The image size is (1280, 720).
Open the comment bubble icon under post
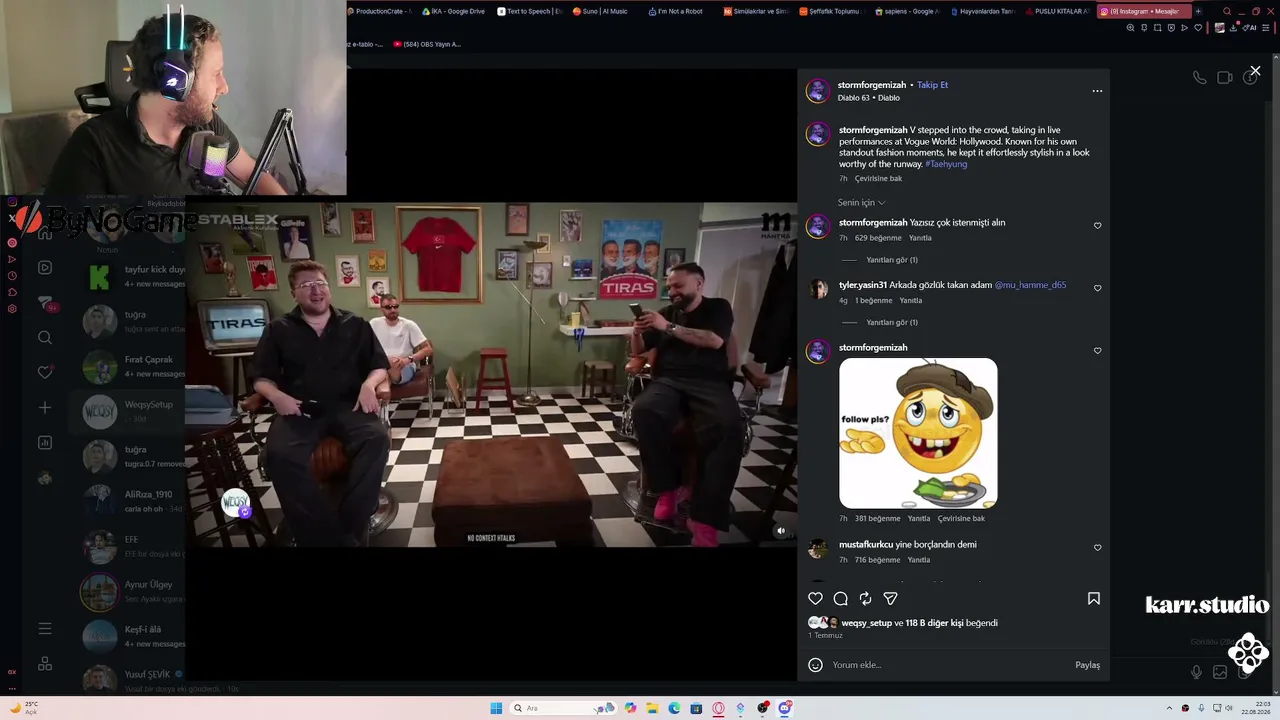tap(840, 598)
